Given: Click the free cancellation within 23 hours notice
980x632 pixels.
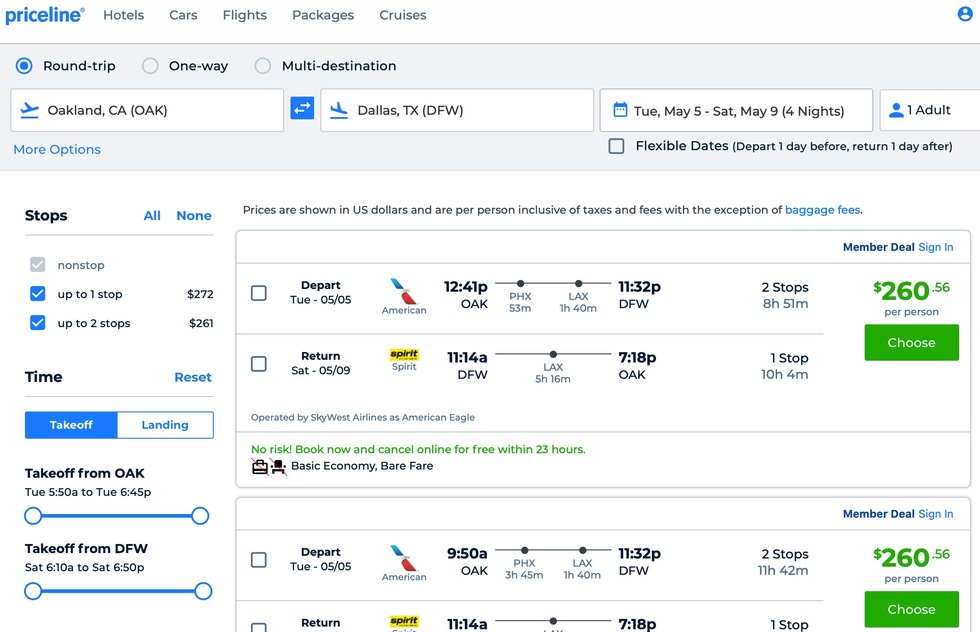Looking at the screenshot, I should tap(418, 449).
